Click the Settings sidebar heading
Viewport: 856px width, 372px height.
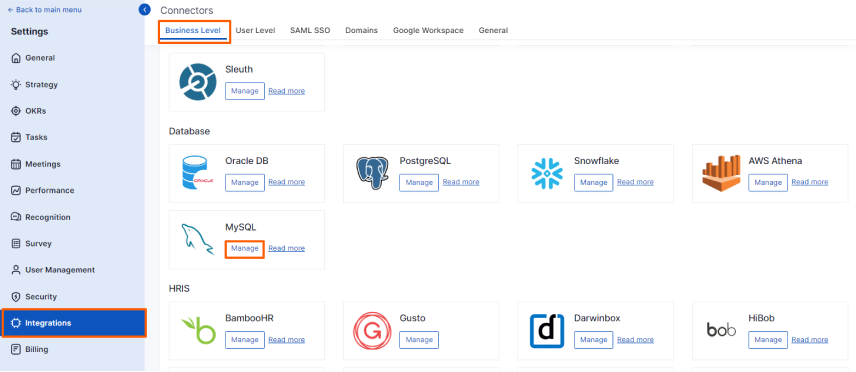(29, 32)
